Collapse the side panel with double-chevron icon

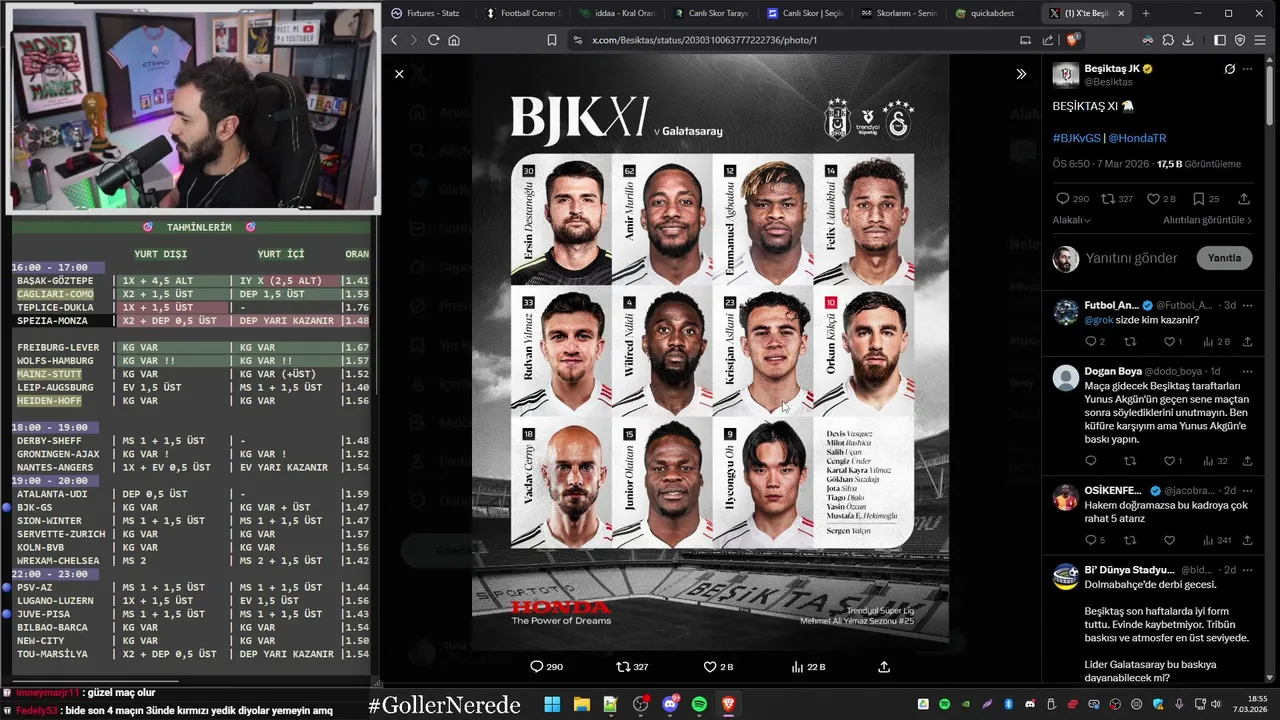coord(1021,74)
